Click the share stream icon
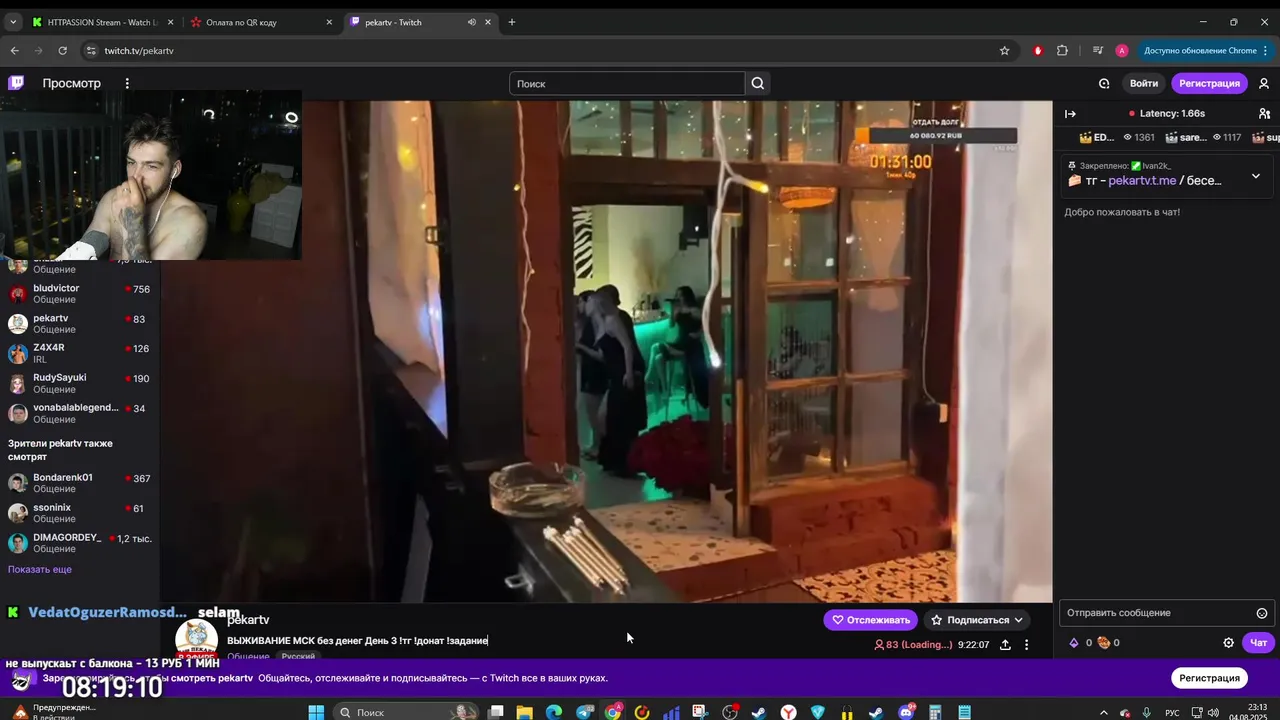The image size is (1280, 720). click(1005, 645)
